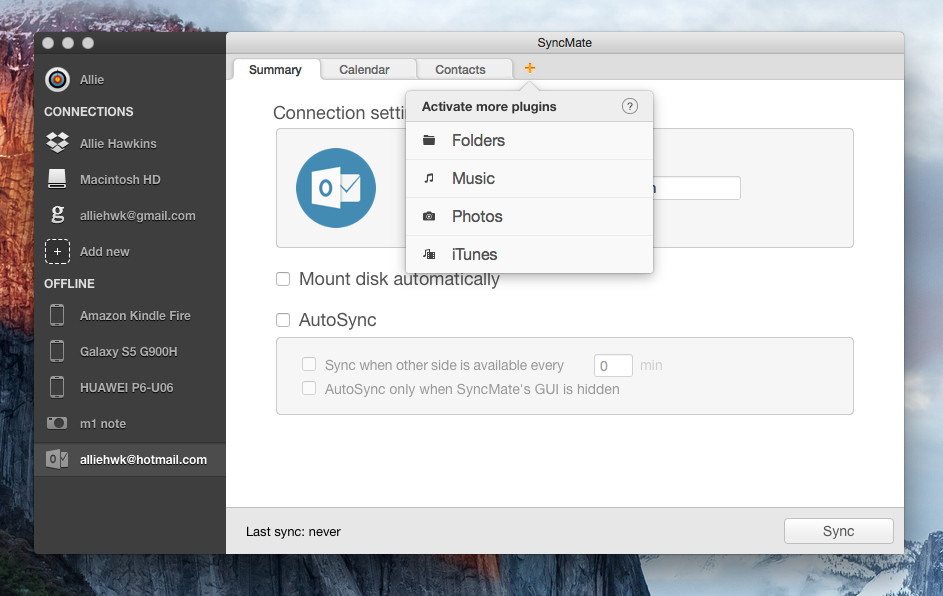The image size is (943, 596).
Task: Click the Outlook logo in connection settings
Action: tap(335, 187)
